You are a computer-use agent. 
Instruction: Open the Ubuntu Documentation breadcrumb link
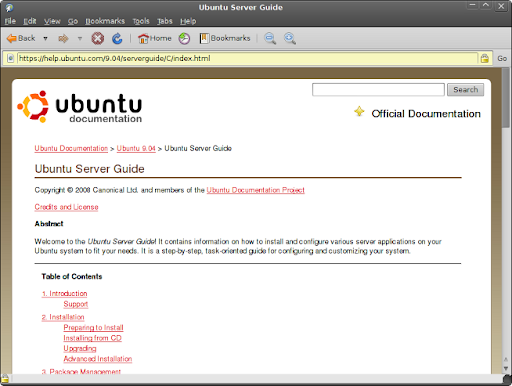point(71,148)
